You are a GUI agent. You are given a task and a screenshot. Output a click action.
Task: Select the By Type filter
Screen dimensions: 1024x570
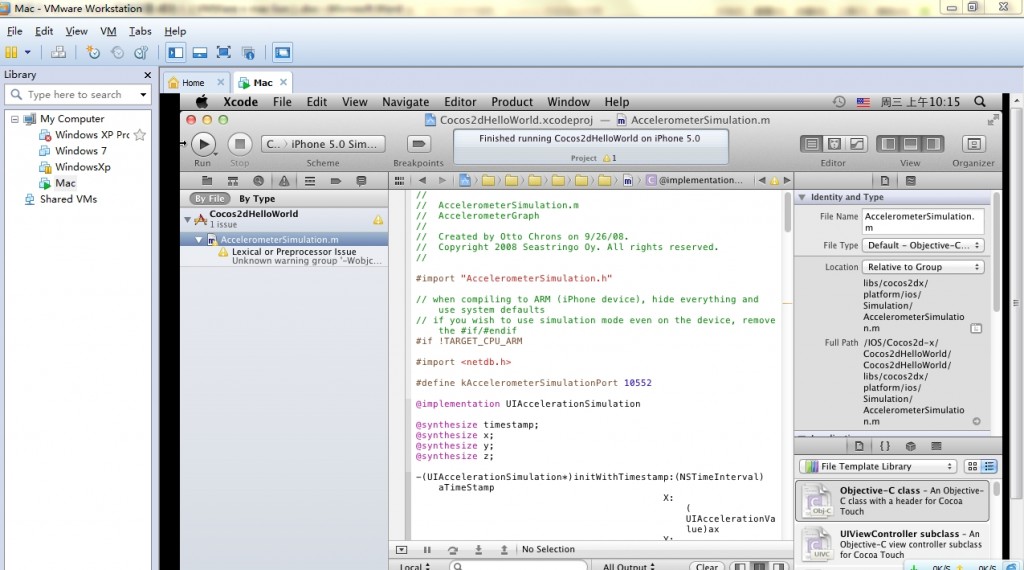pyautogui.click(x=257, y=198)
